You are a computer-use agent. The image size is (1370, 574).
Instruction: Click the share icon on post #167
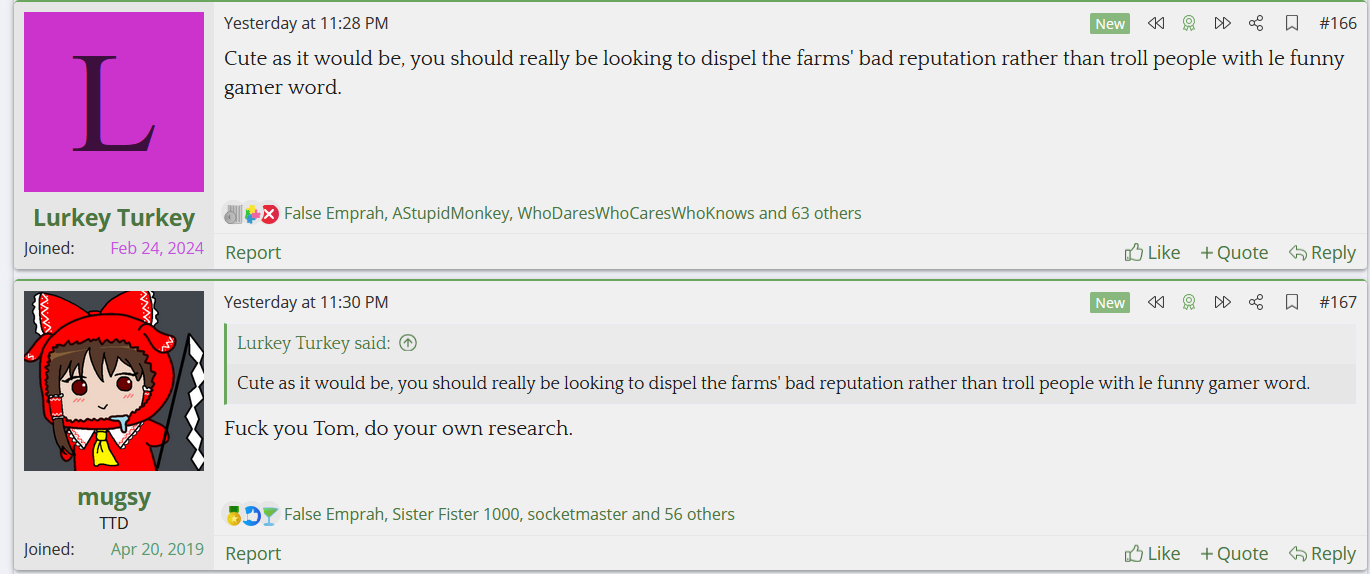pyautogui.click(x=1257, y=302)
